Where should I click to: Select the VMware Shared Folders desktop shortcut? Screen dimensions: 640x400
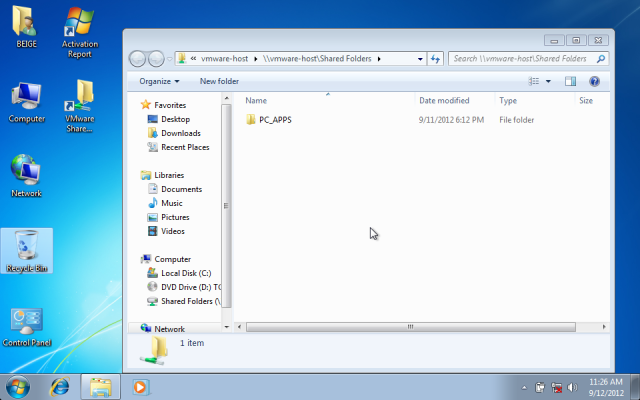(80, 106)
